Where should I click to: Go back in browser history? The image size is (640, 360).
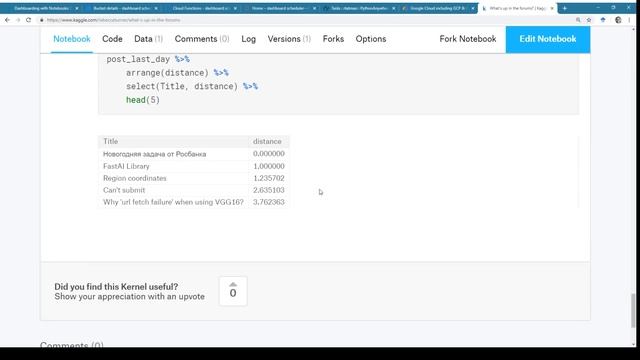[x=7, y=20]
